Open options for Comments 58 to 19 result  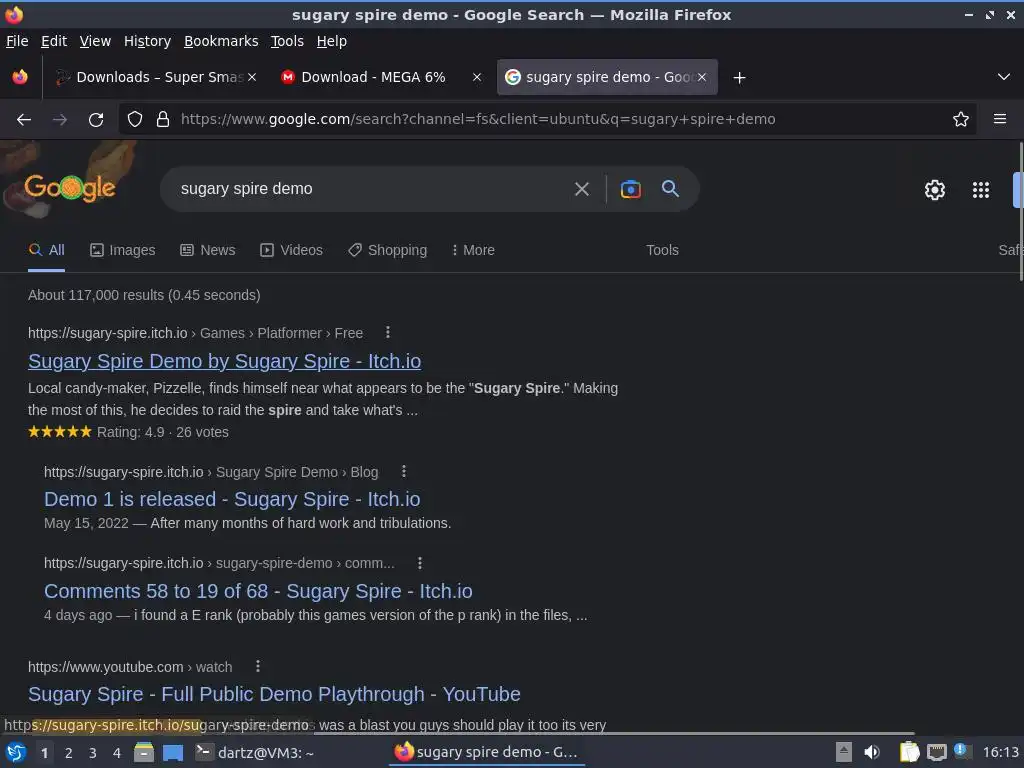pos(419,563)
